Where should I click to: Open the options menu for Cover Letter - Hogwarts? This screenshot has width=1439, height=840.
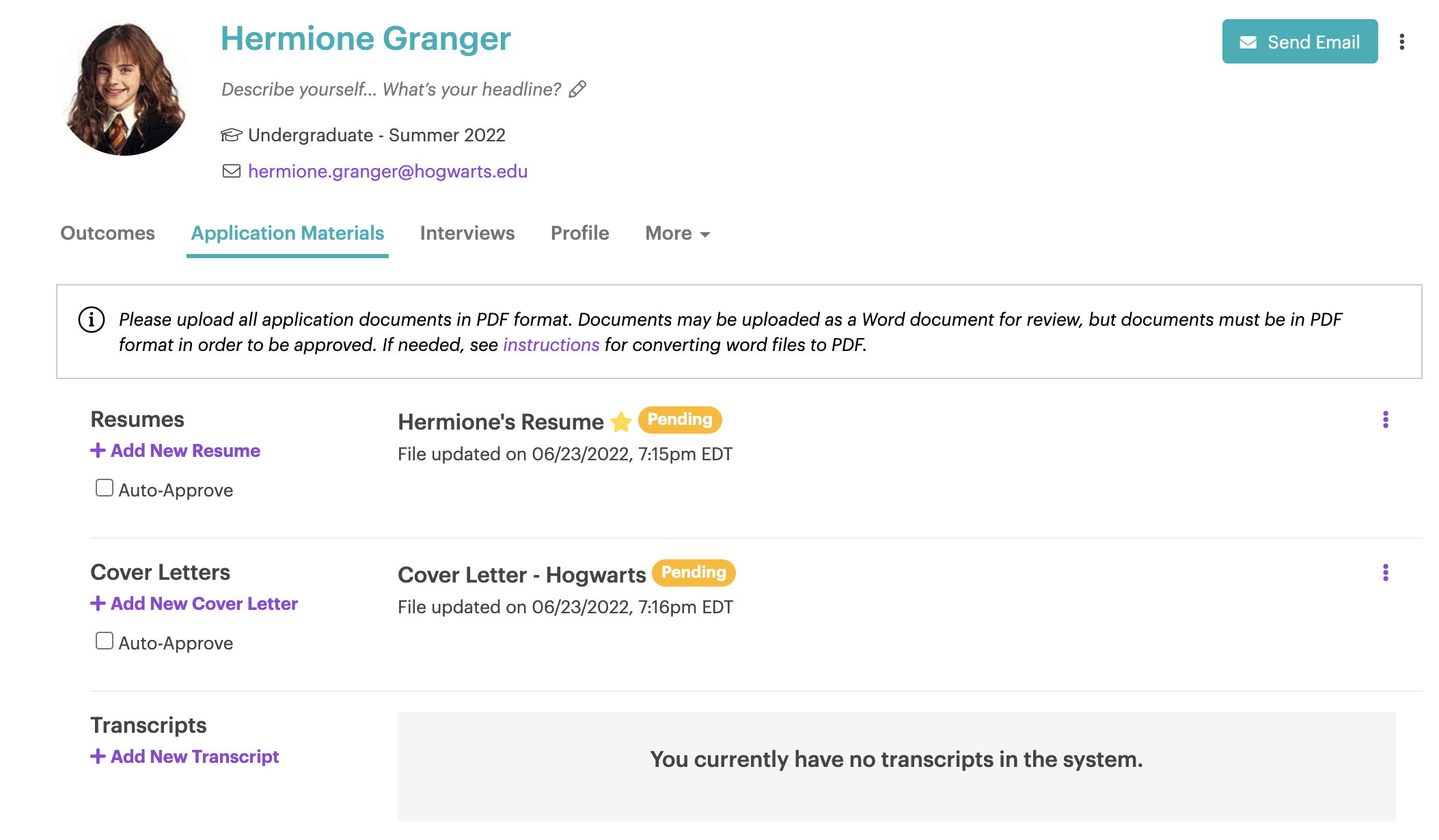1385,572
